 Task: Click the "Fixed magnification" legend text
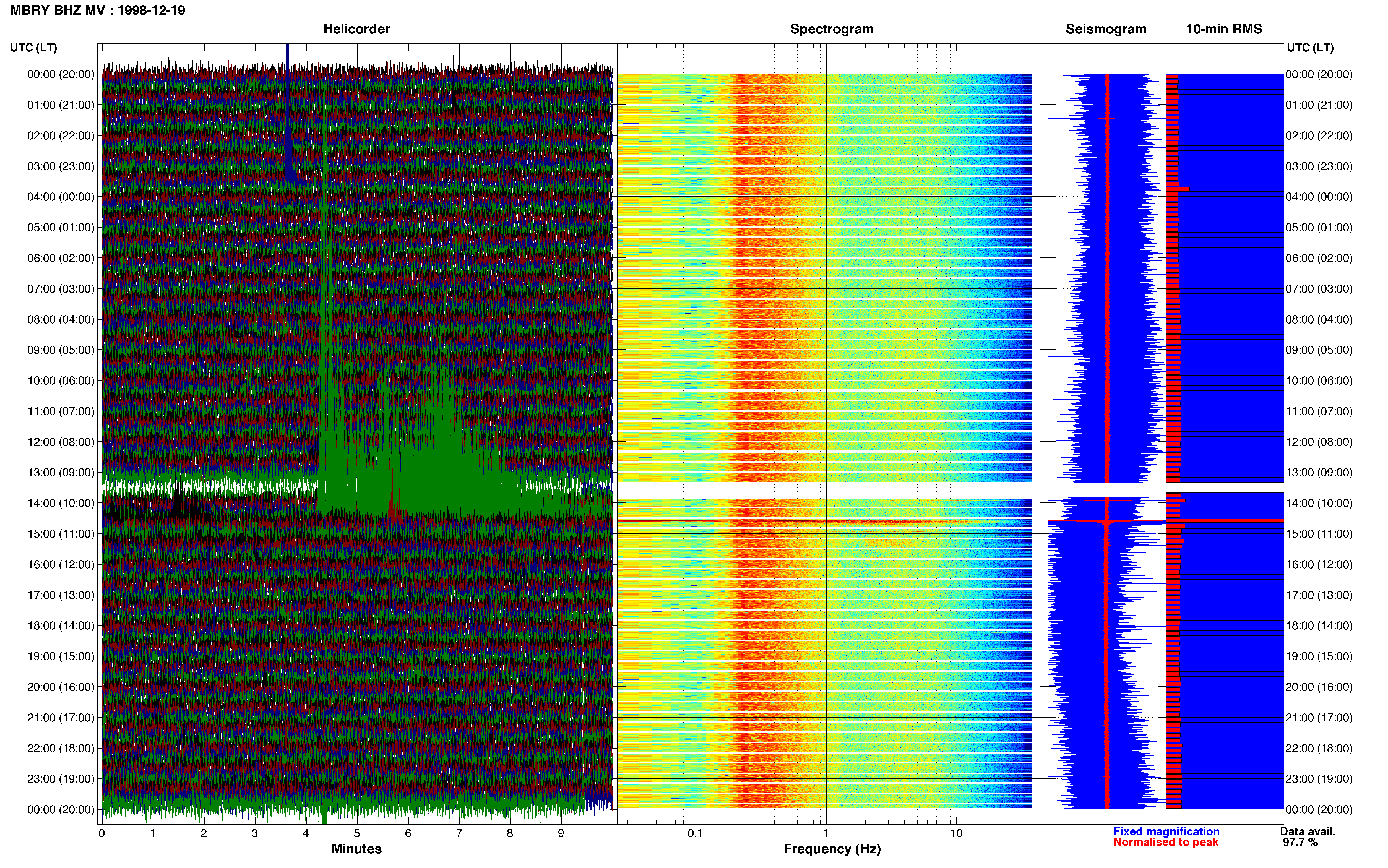1166,831
